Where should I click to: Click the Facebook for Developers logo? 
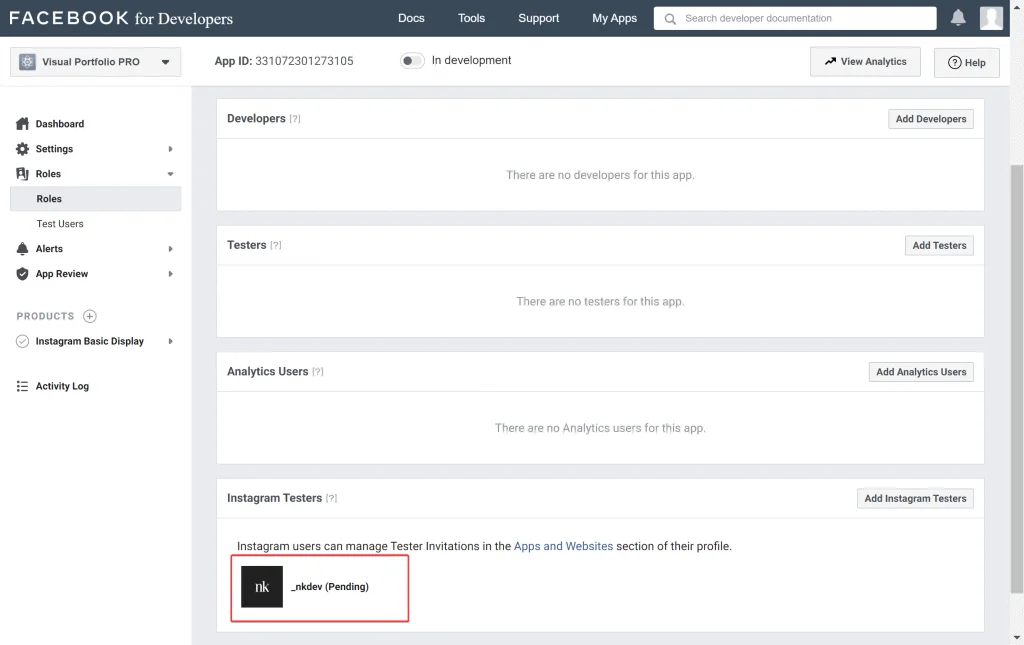pyautogui.click(x=121, y=18)
